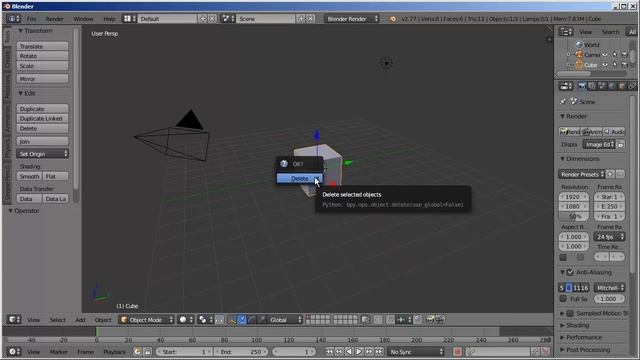Viewport: 640px width, 360px height.
Task: Open the Blender Render engine dropdown
Action: [351, 19]
